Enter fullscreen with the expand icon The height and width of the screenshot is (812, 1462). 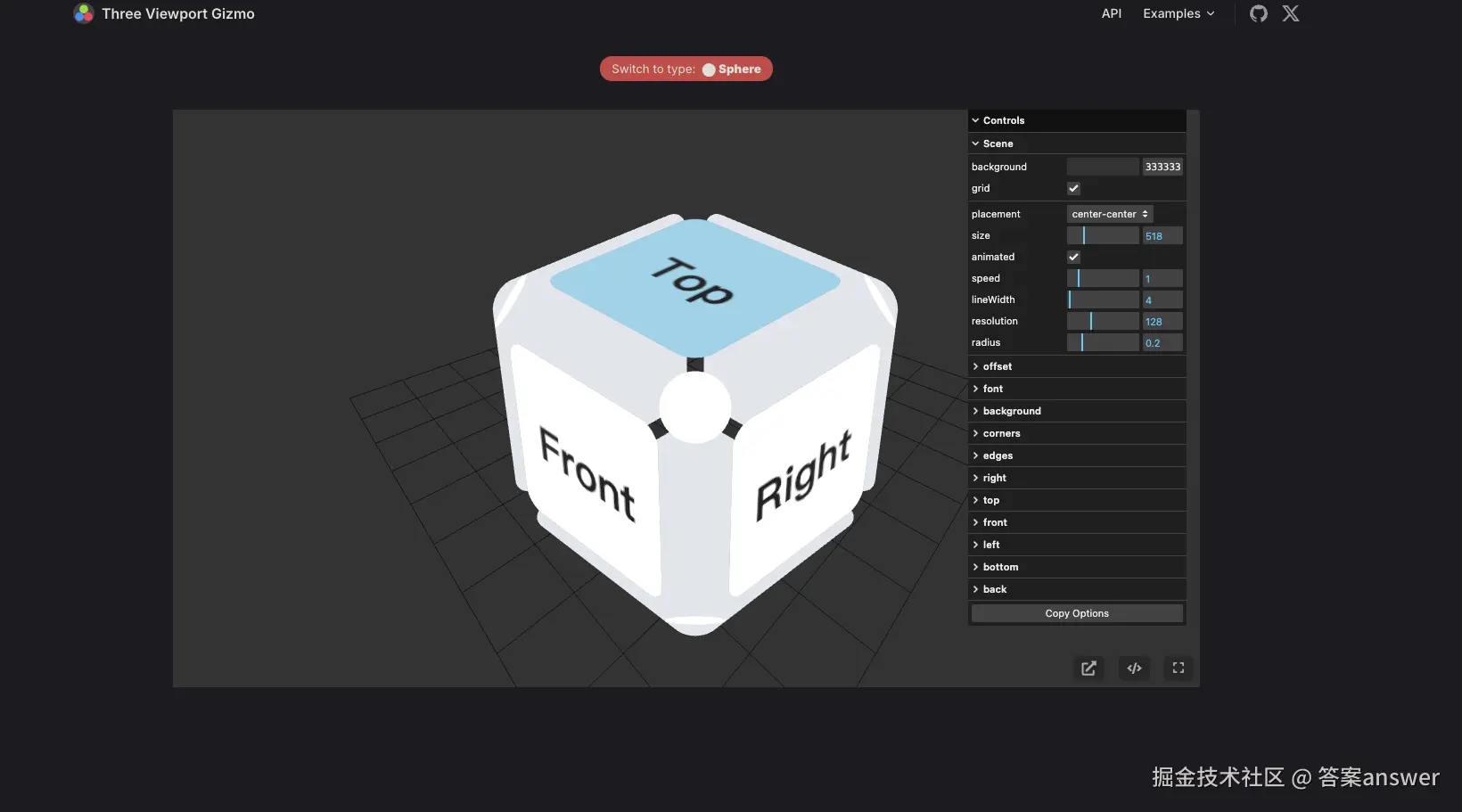point(1179,668)
